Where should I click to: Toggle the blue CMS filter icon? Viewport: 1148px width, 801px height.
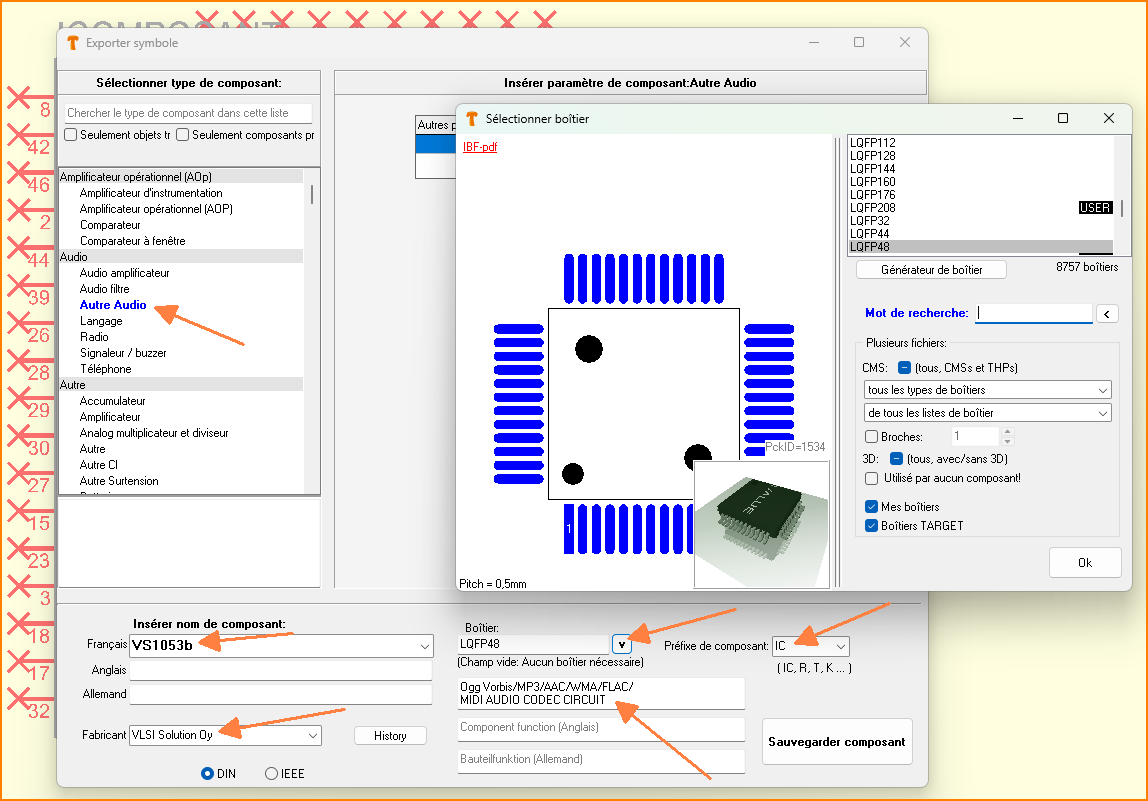903,368
